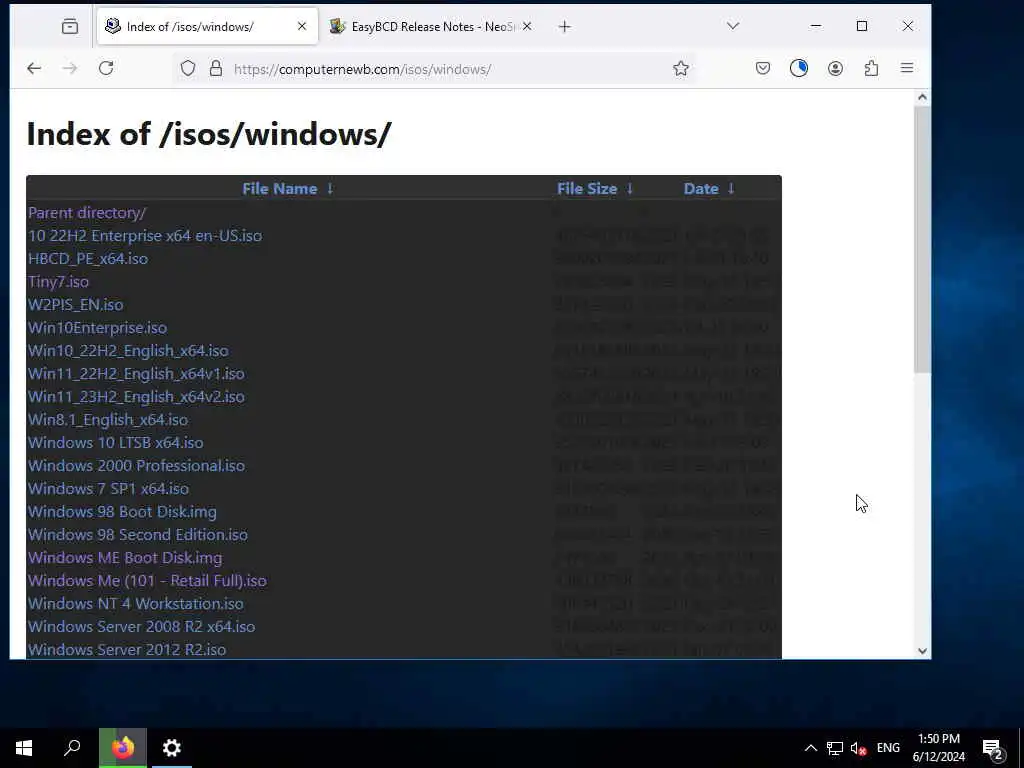Open Win10Enterprise.iso link

click(97, 328)
